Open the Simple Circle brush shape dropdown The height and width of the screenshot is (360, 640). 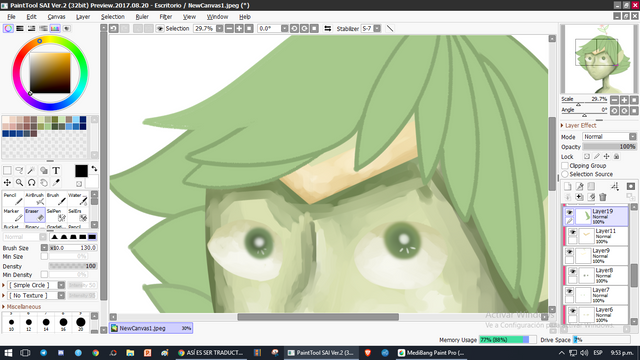[61, 285]
